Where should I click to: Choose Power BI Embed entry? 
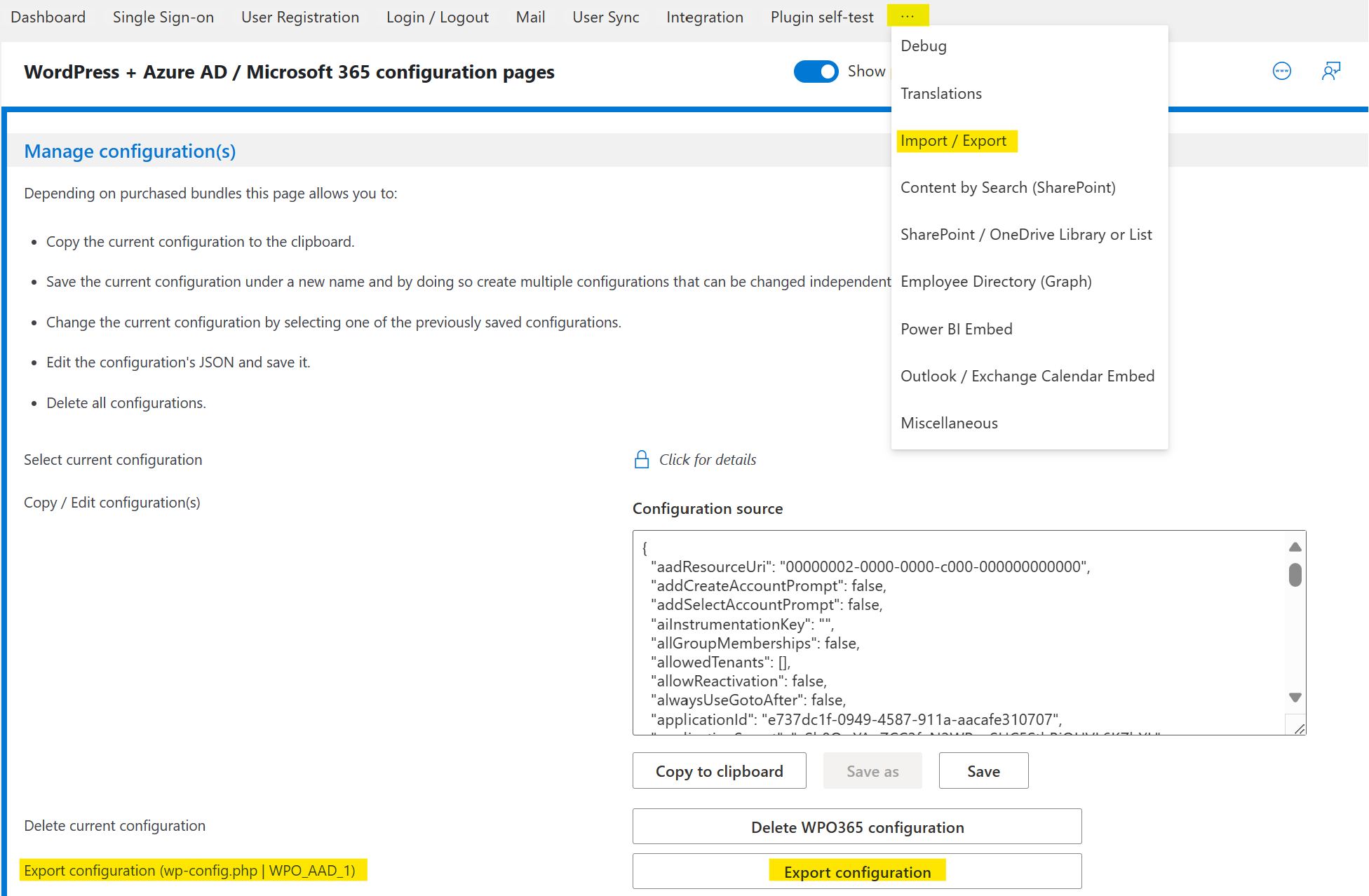[x=957, y=329]
